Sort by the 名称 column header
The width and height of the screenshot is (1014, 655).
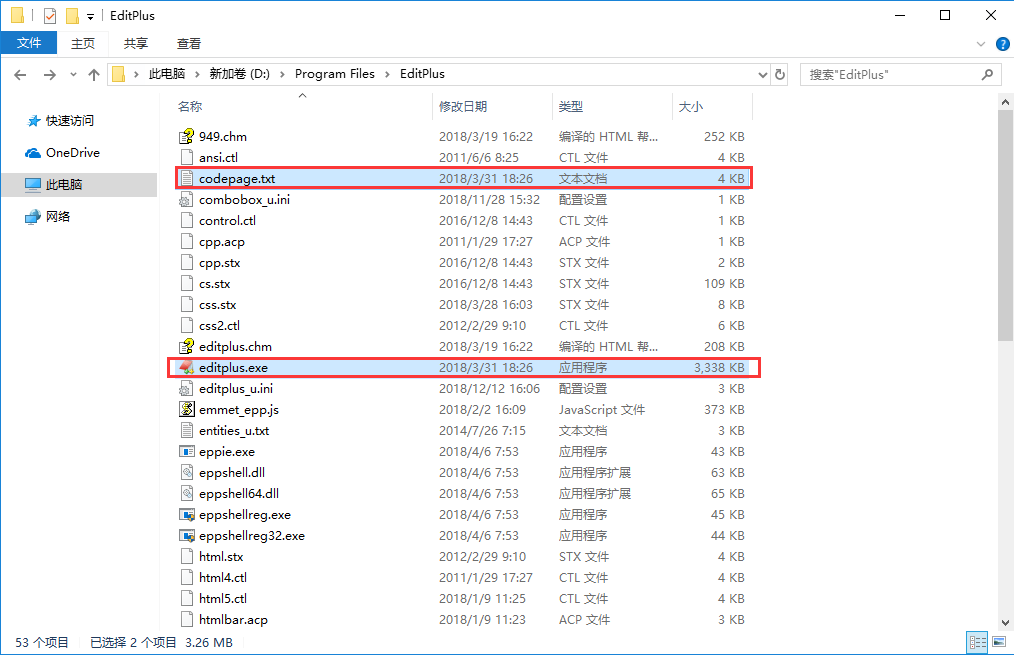(303, 106)
